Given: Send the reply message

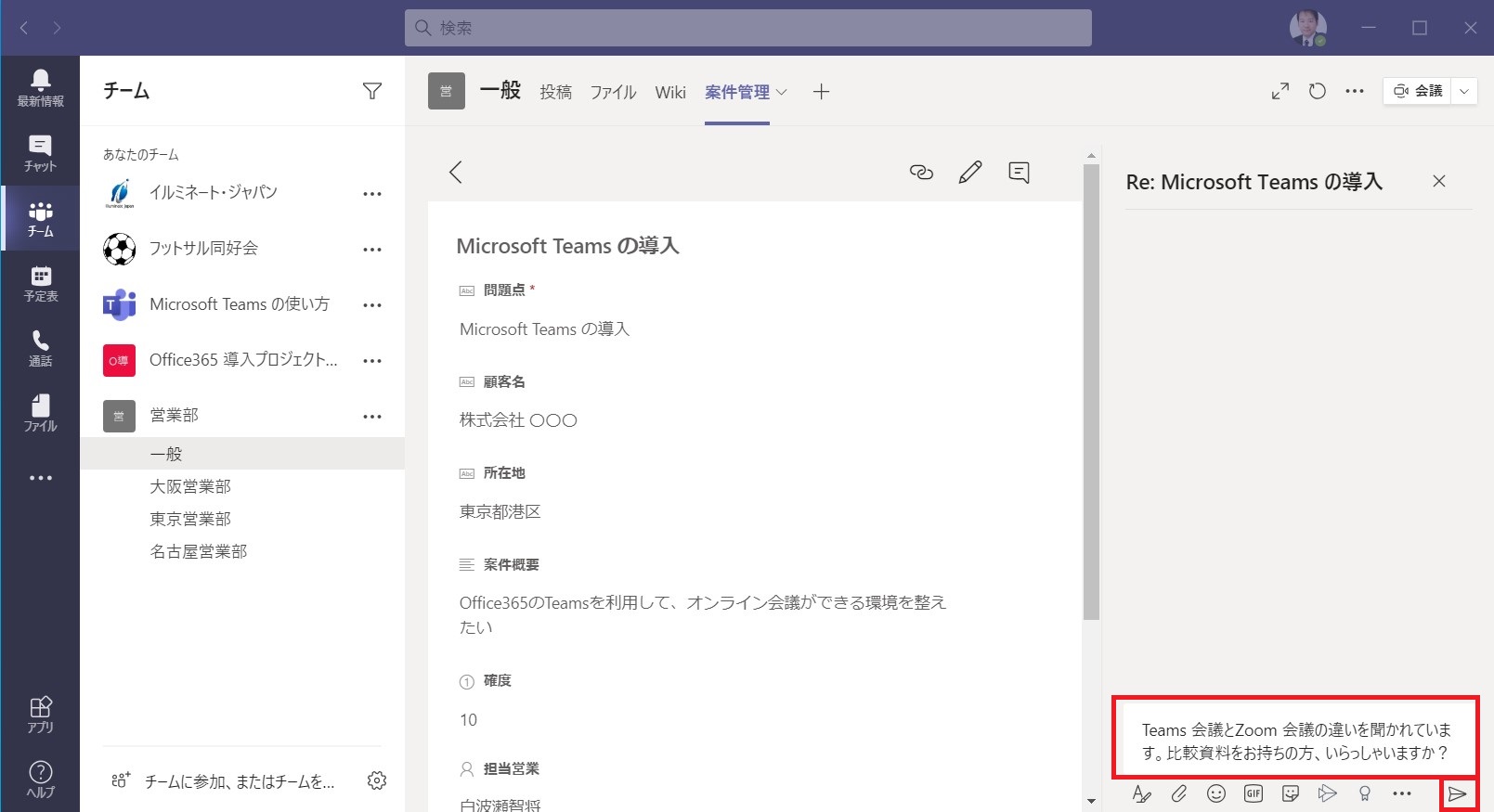Looking at the screenshot, I should coord(1458,794).
